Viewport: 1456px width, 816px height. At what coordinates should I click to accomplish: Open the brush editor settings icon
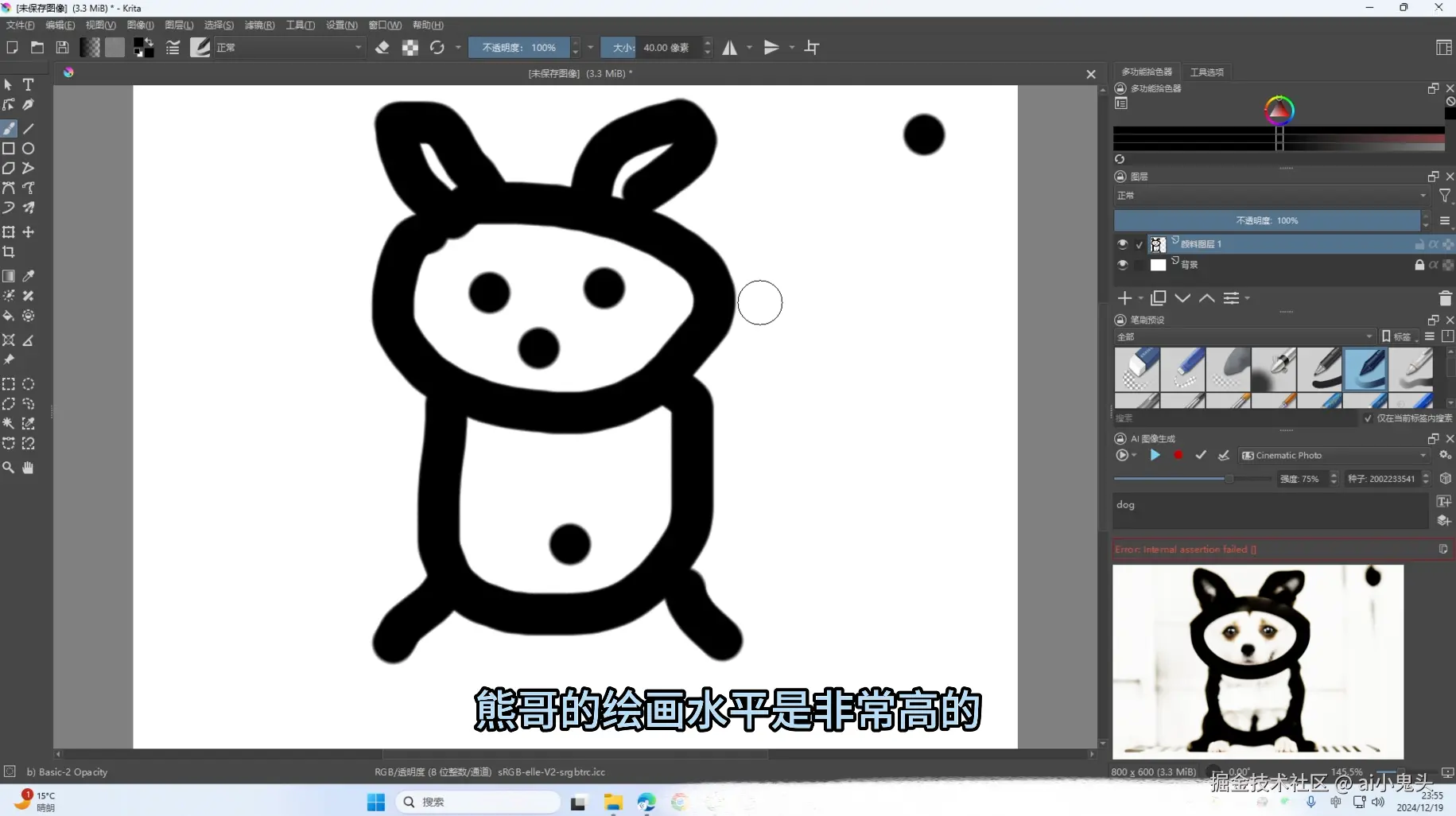[173, 48]
